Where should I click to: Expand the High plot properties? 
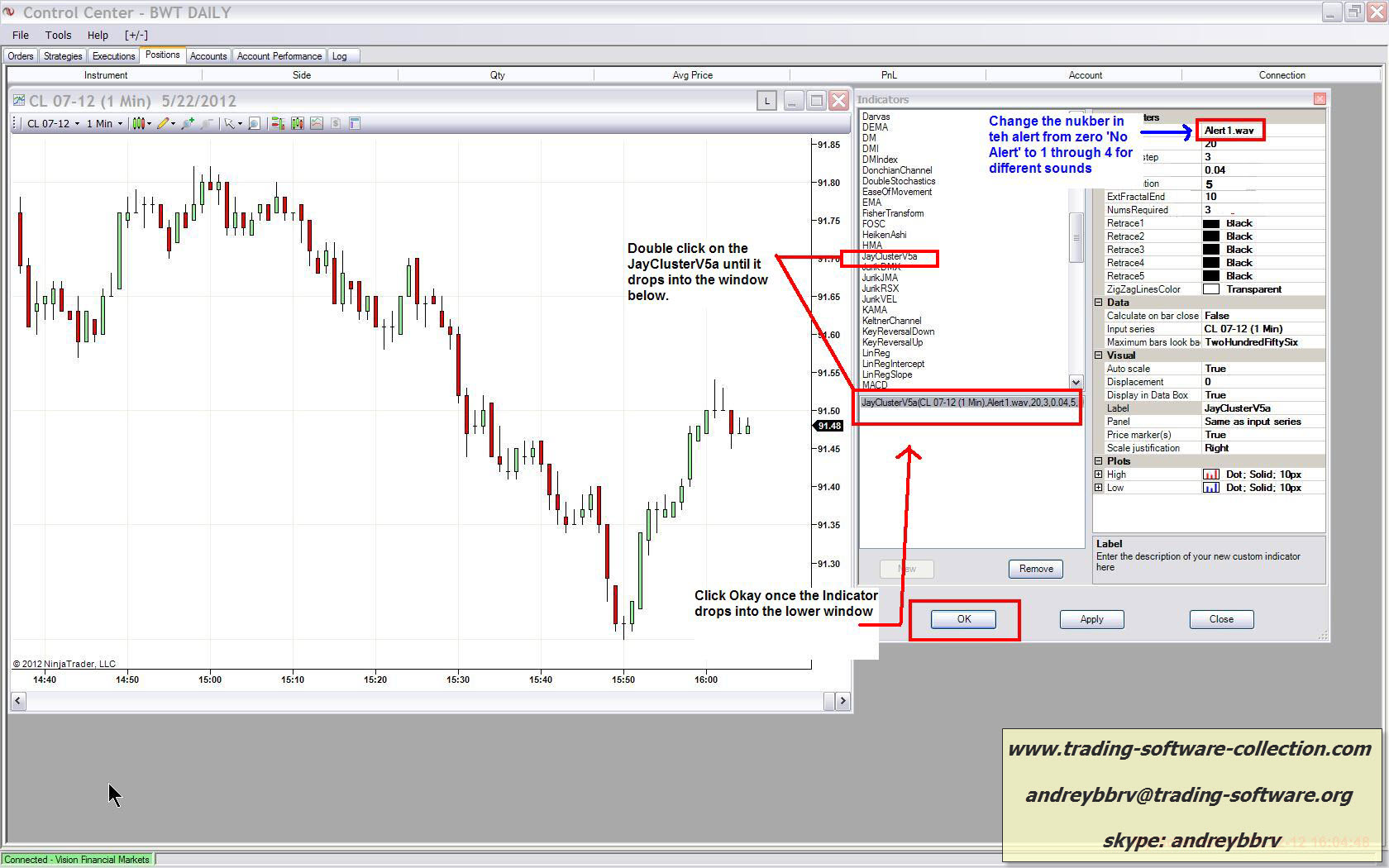[x=1099, y=475]
